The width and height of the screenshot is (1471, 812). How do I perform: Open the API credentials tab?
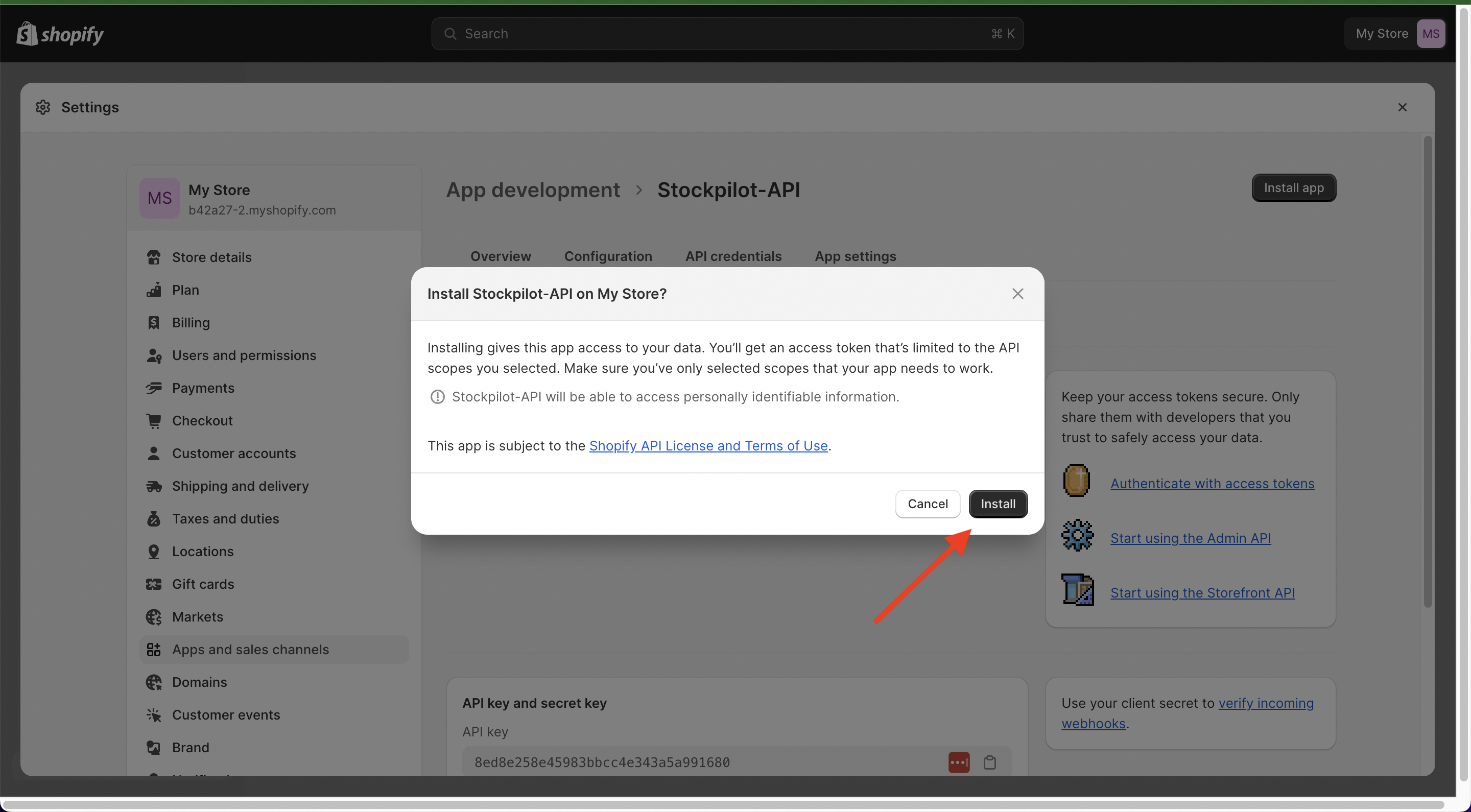tap(733, 256)
